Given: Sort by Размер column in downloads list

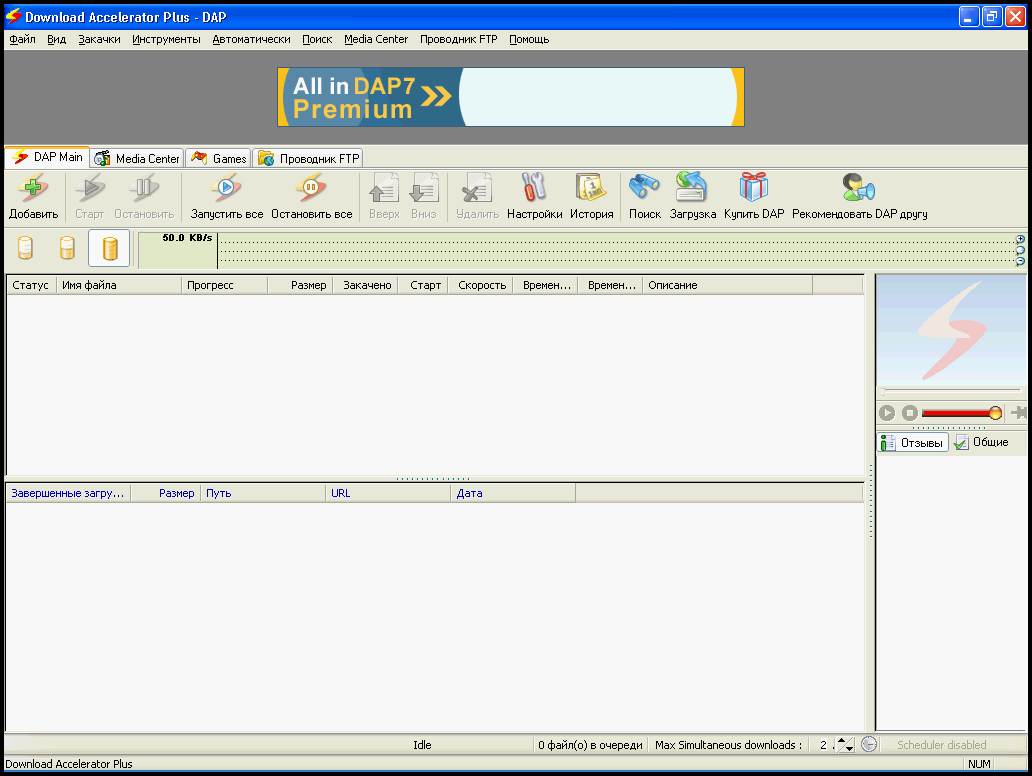Looking at the screenshot, I should click(300, 285).
